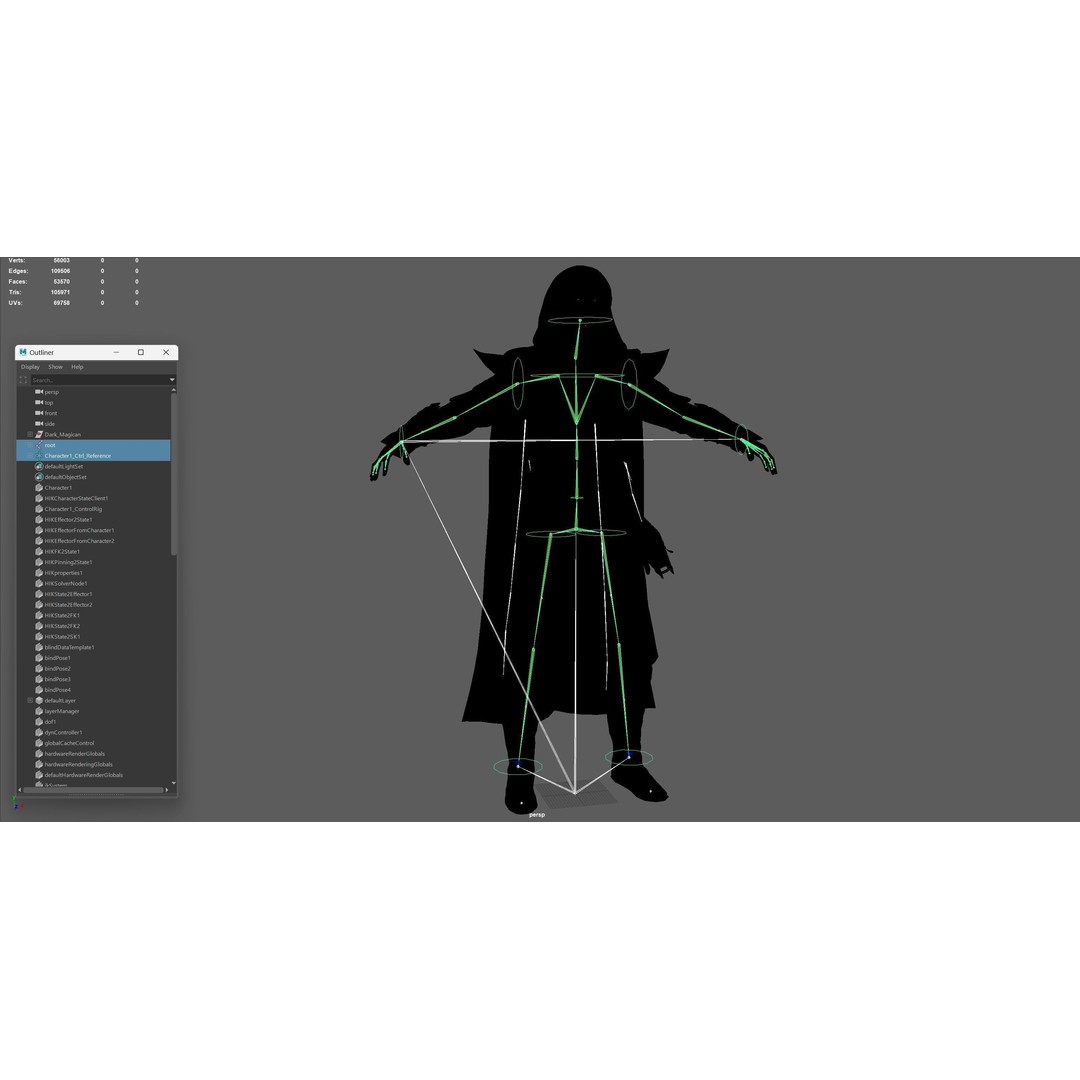The width and height of the screenshot is (1080, 1080).
Task: Click the Character1_ControlRig node icon
Action: coord(39,509)
